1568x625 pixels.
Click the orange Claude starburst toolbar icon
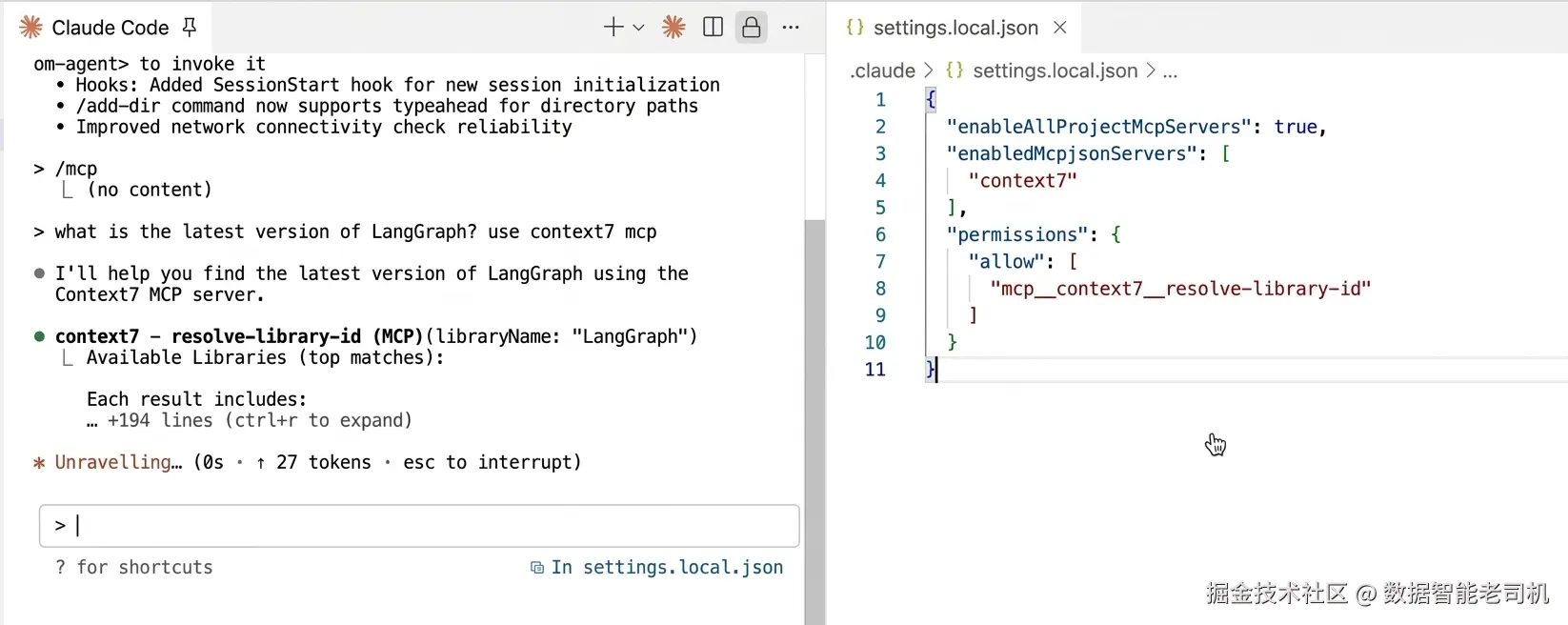(673, 28)
